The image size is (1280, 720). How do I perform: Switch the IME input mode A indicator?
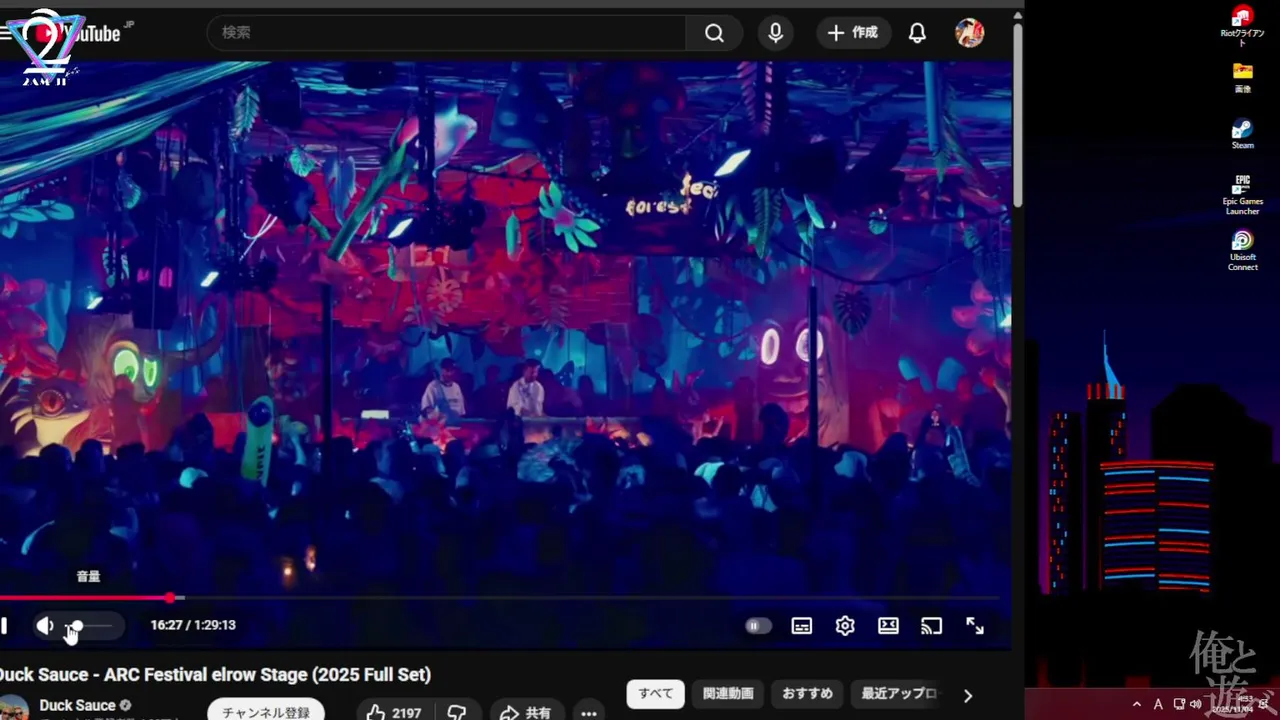click(1158, 705)
